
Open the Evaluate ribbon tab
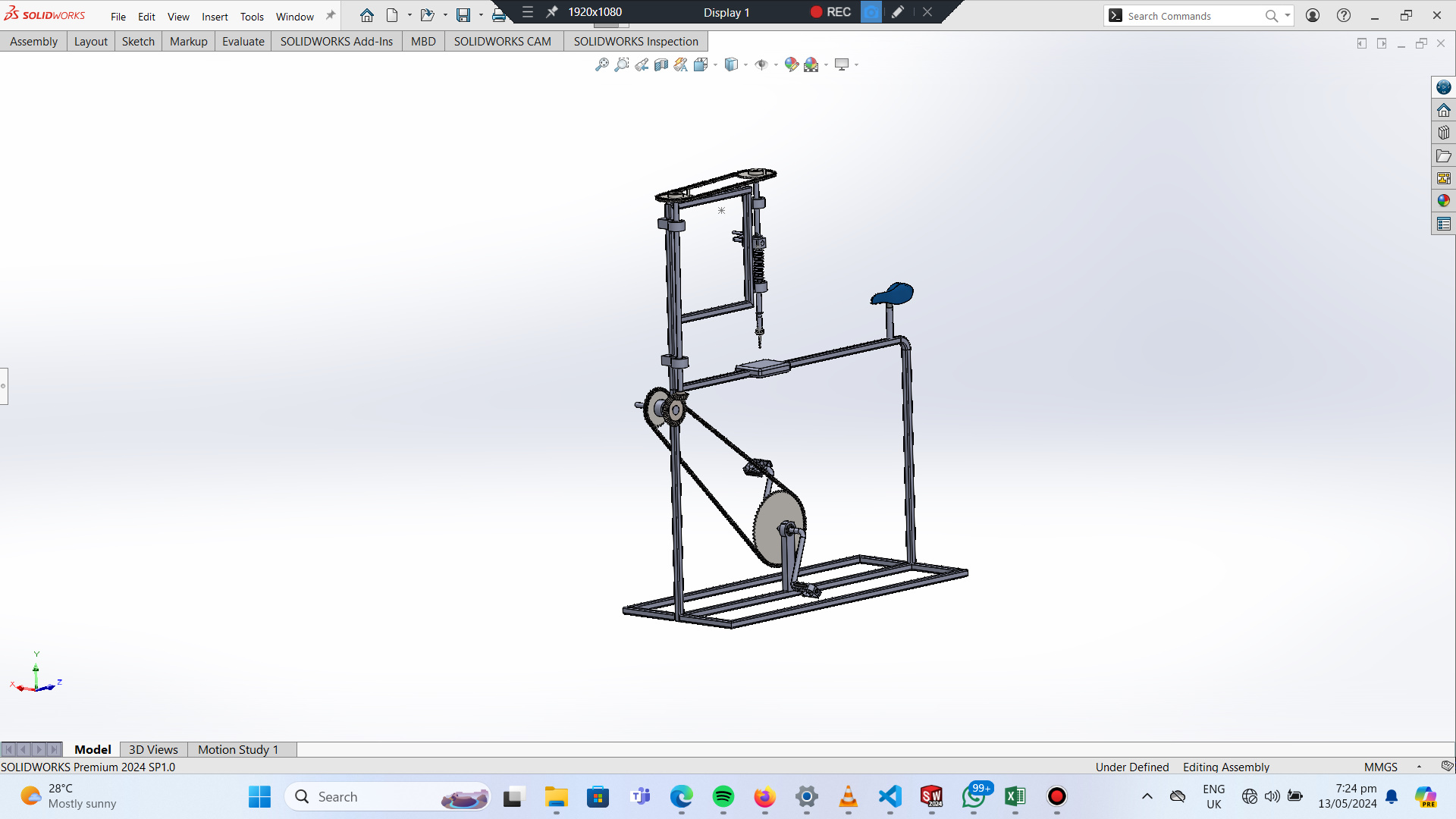pos(243,42)
